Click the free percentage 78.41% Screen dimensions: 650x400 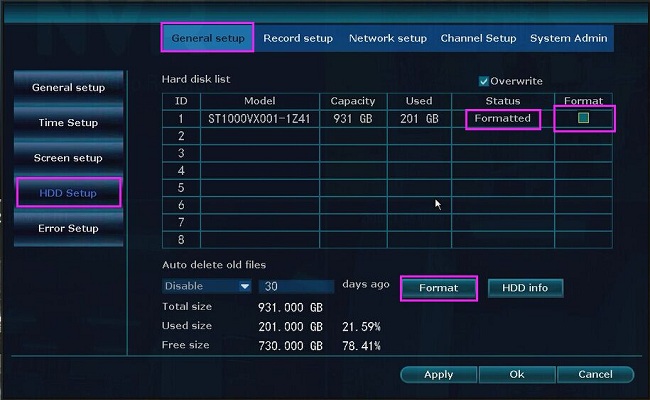[361, 346]
